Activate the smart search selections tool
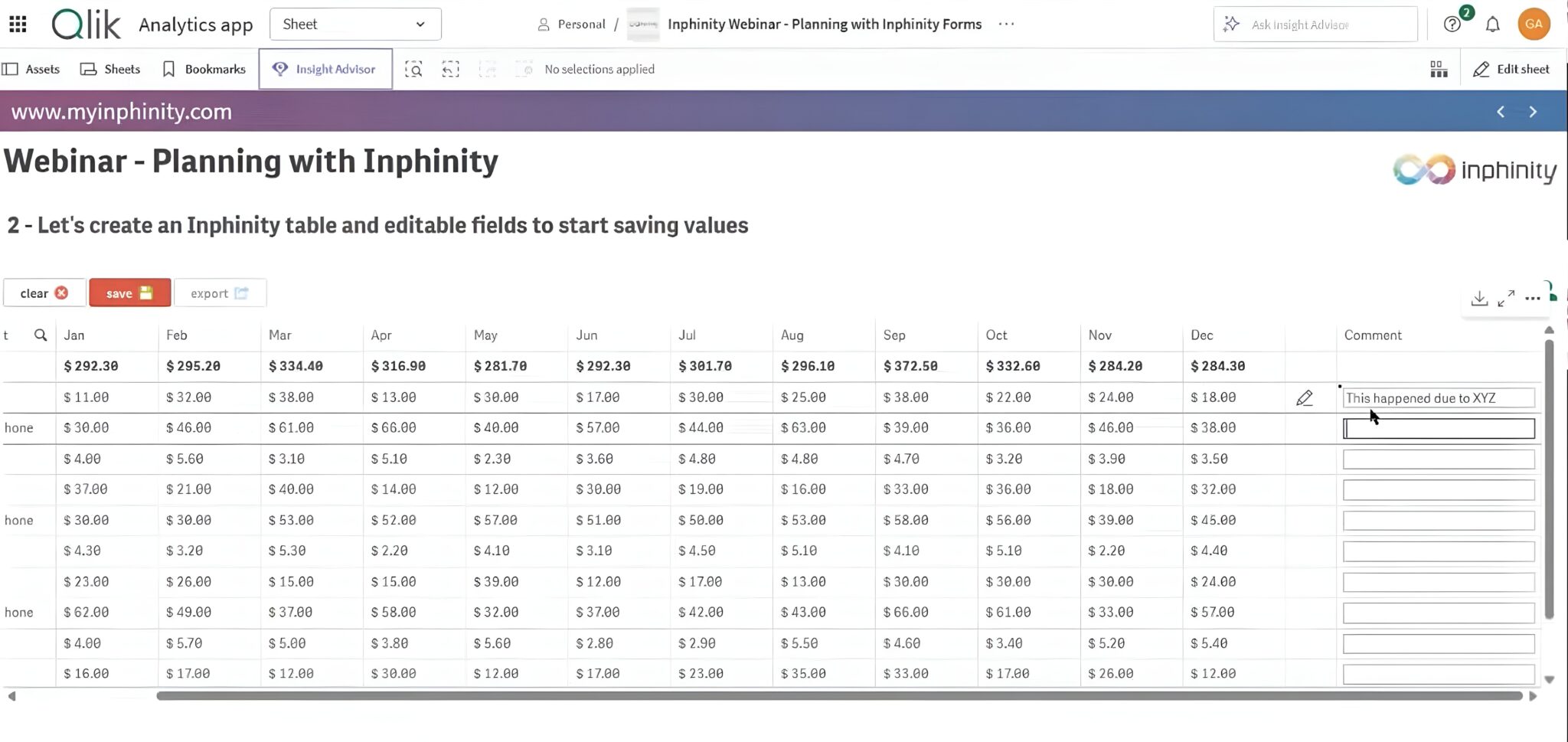Image resolution: width=1568 pixels, height=742 pixels. (413, 69)
